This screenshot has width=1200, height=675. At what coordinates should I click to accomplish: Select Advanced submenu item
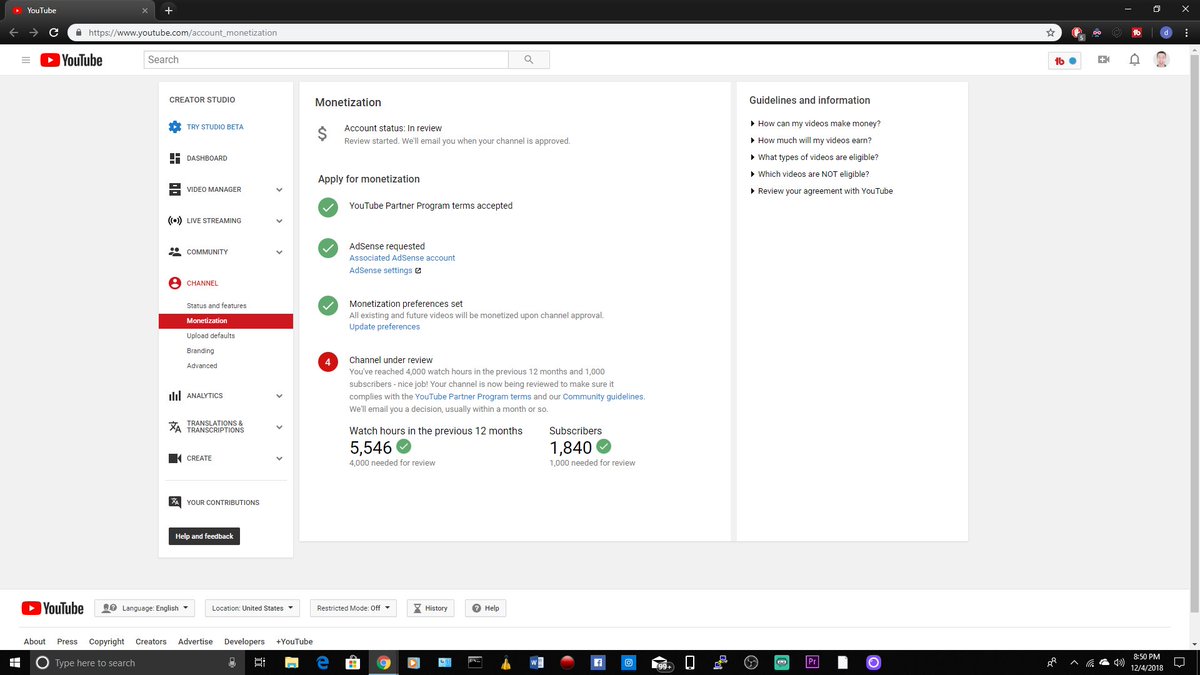click(202, 366)
